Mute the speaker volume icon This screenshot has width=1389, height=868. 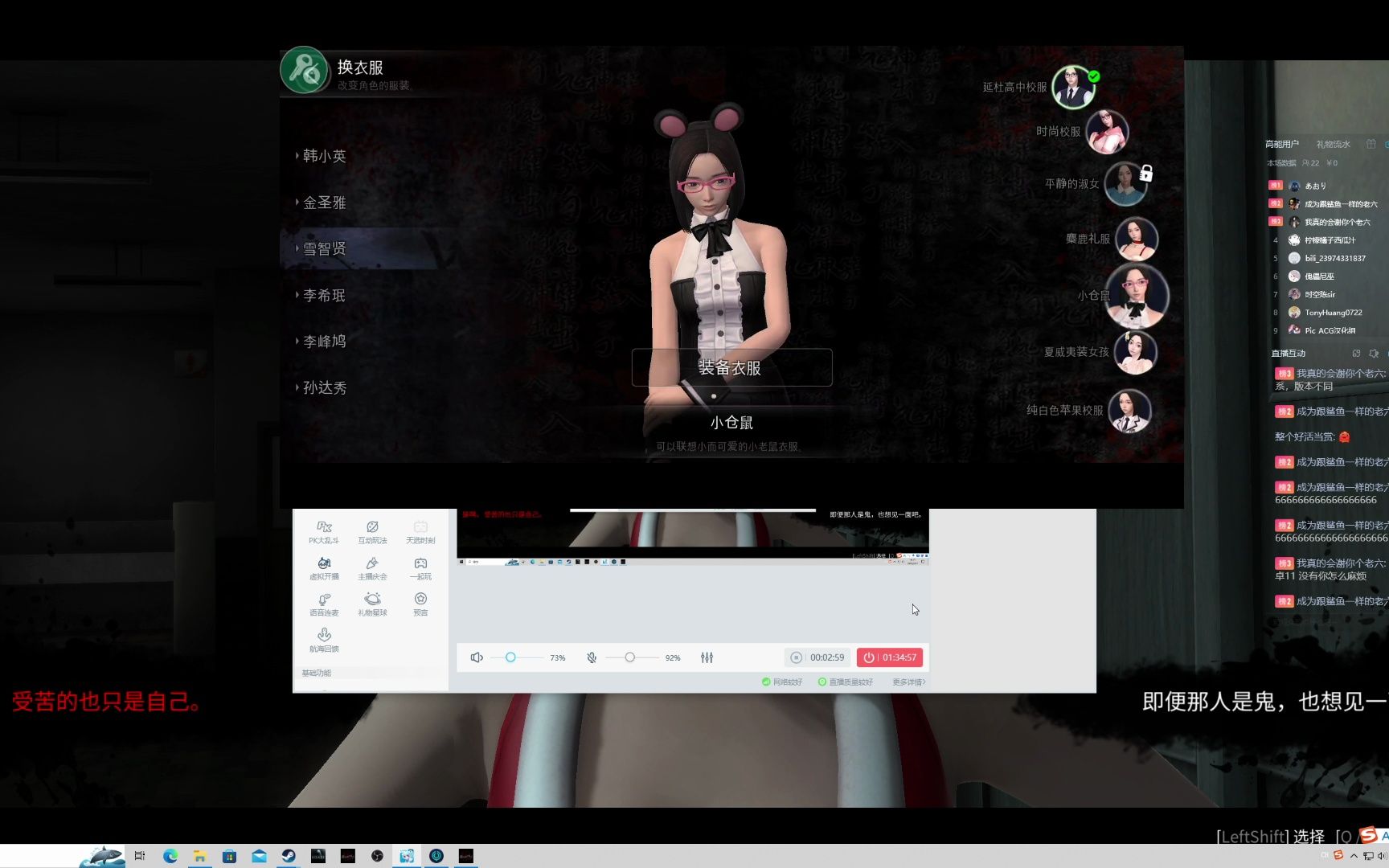[477, 657]
